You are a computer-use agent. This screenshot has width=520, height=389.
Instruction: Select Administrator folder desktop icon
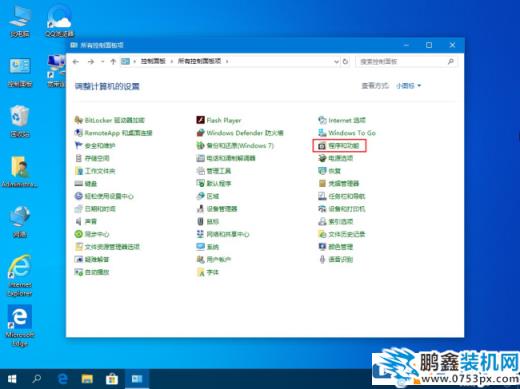coord(20,172)
